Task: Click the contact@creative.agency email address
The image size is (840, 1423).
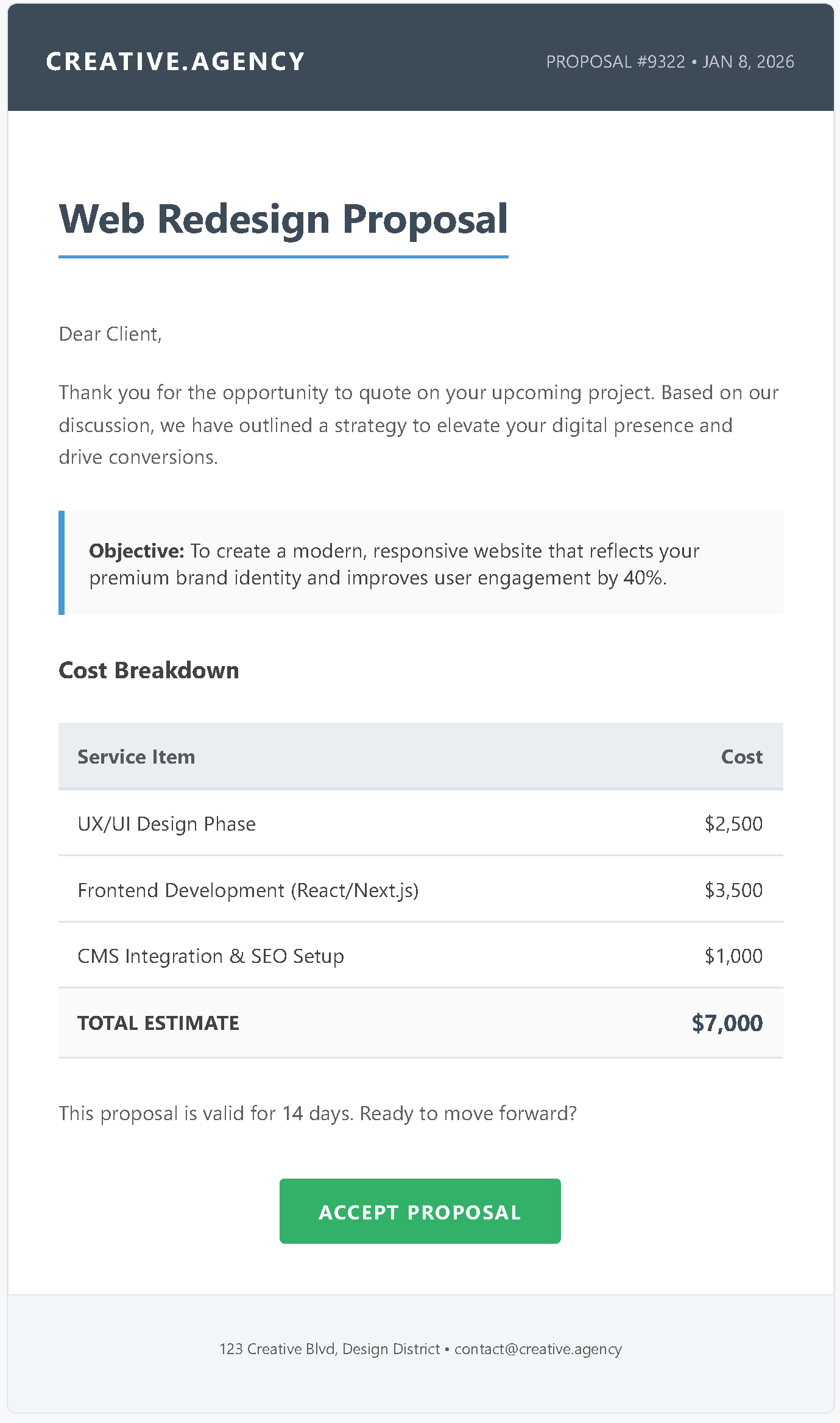Action: tap(538, 1349)
